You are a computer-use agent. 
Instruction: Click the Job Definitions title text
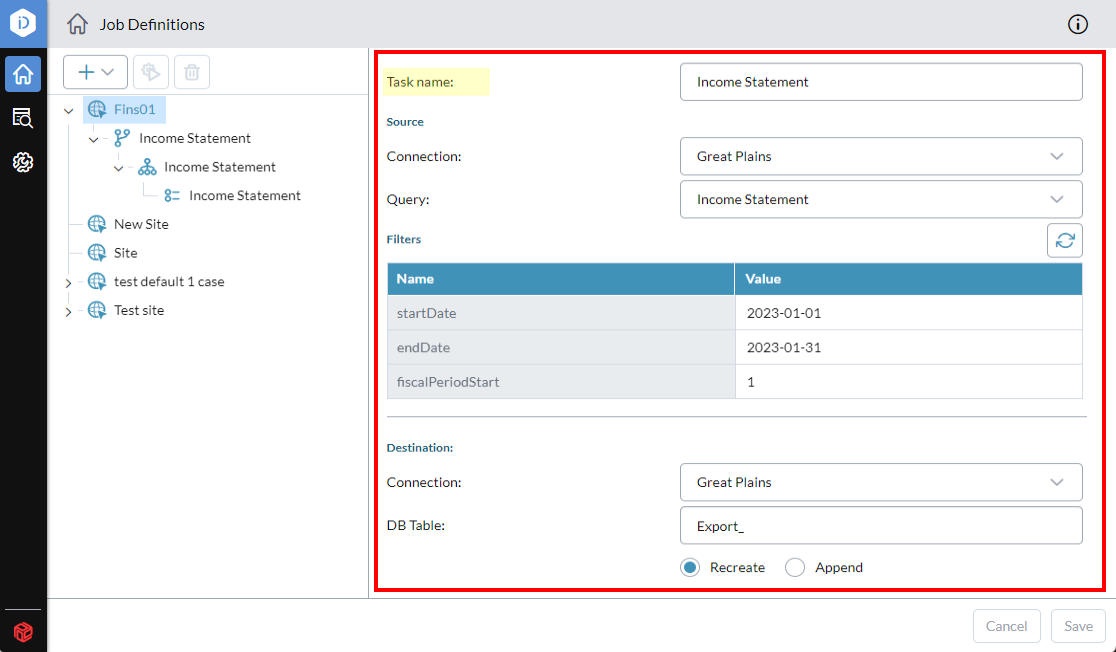tap(152, 24)
